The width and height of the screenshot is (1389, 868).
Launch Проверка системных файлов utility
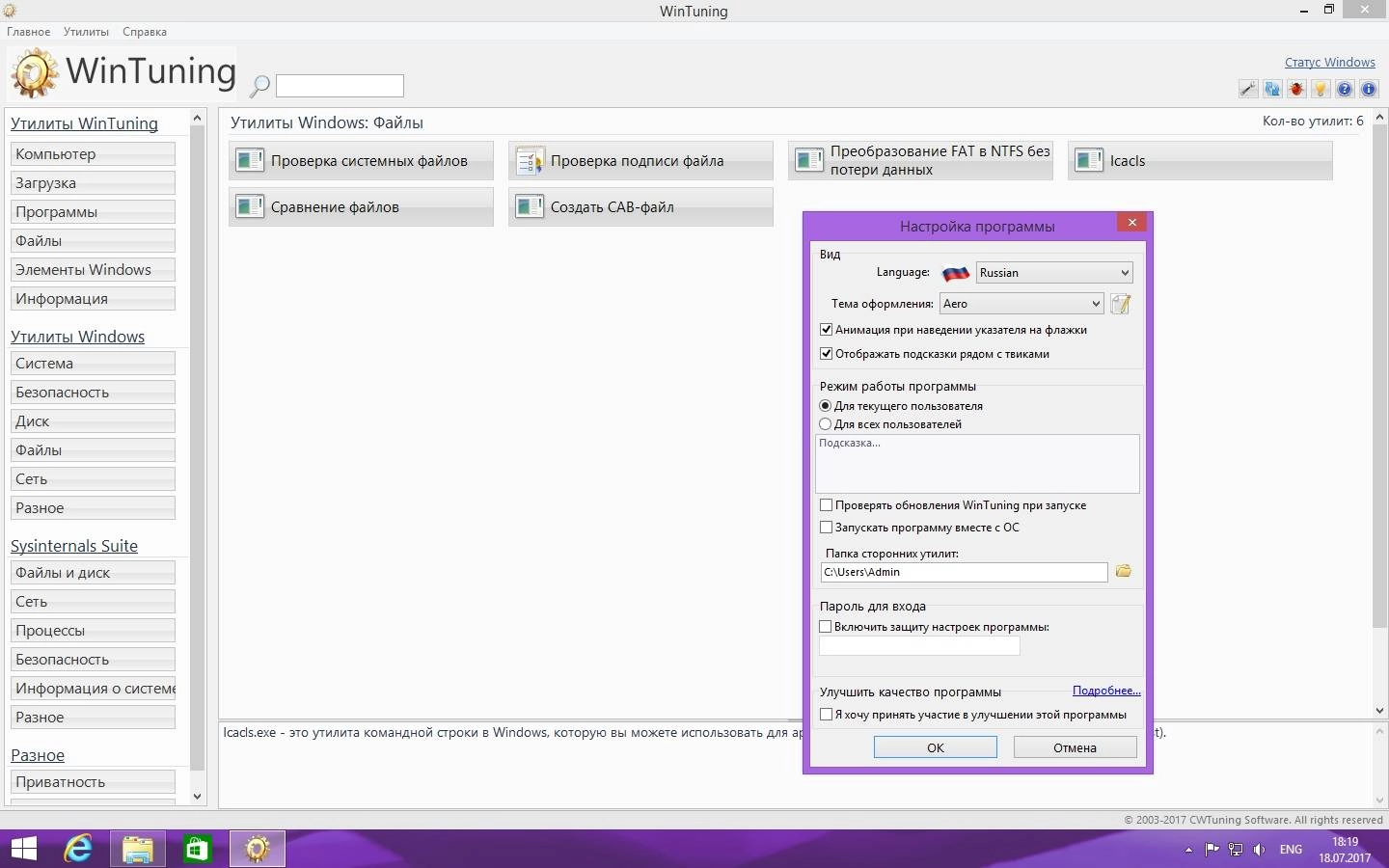[361, 161]
